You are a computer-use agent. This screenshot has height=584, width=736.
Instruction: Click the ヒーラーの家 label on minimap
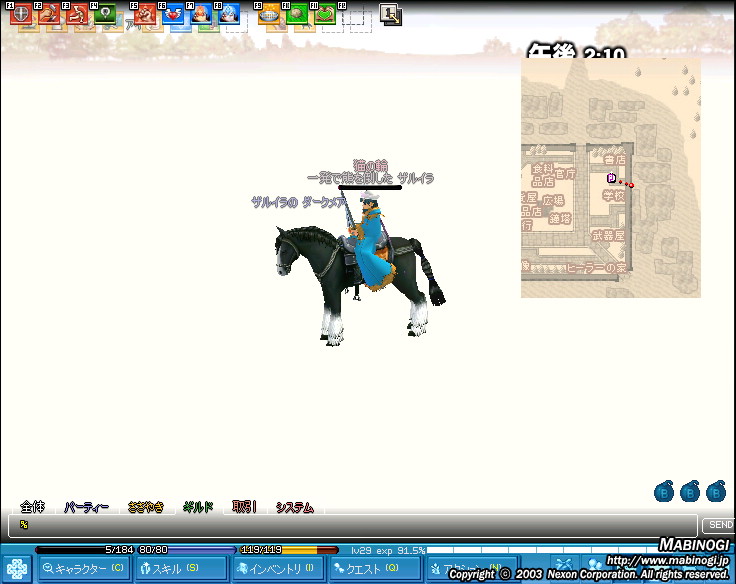pyautogui.click(x=597, y=268)
